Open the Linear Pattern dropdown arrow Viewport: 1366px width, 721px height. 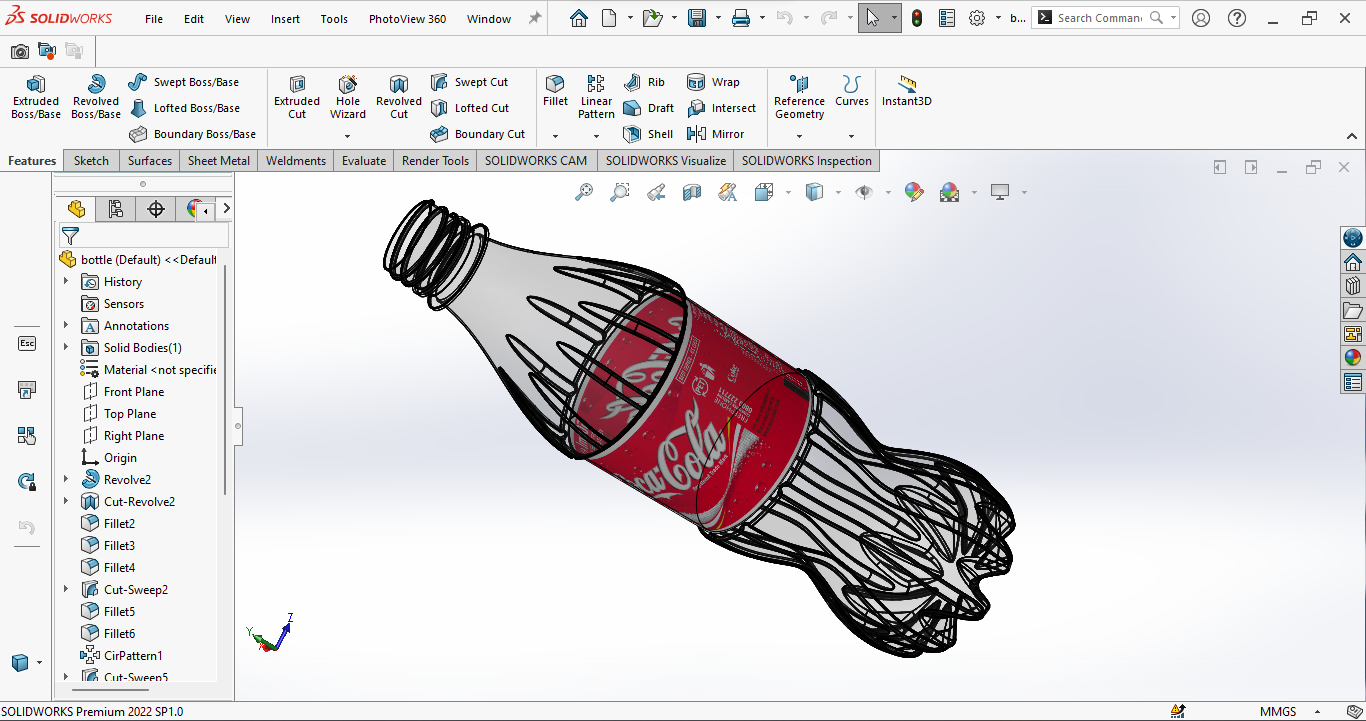click(x=596, y=136)
